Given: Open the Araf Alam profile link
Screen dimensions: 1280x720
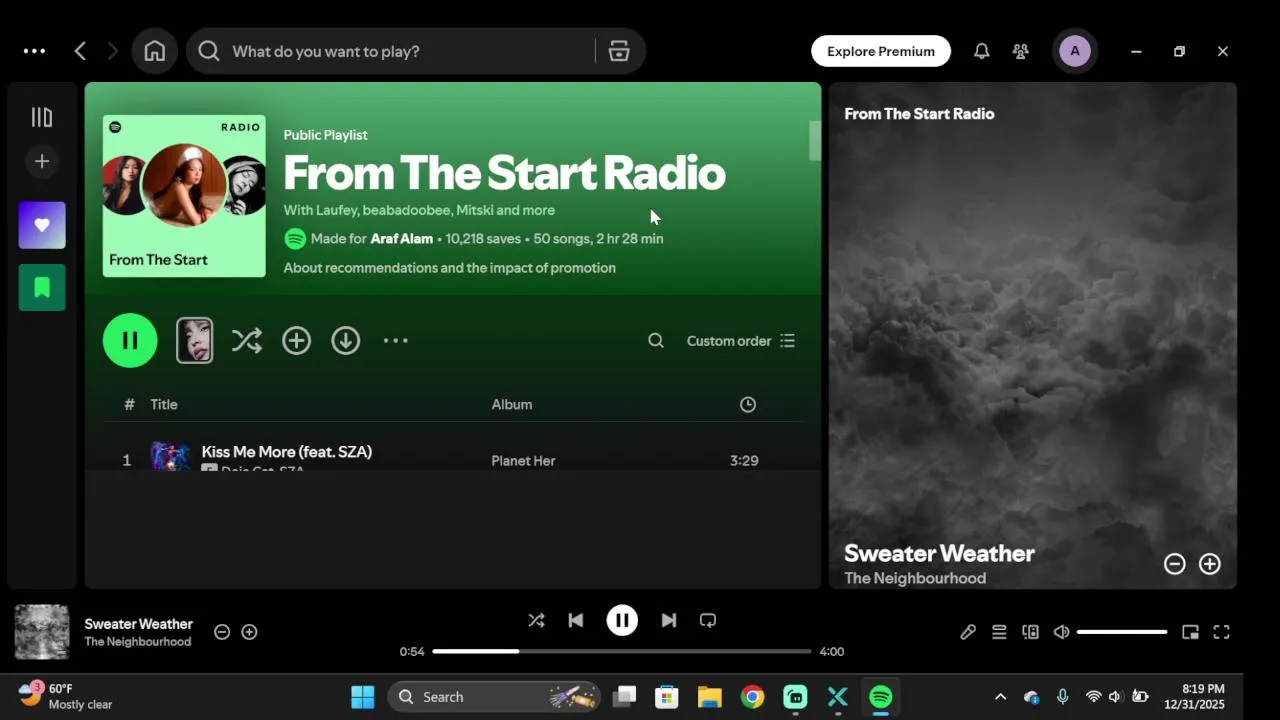Looking at the screenshot, I should 401,239.
